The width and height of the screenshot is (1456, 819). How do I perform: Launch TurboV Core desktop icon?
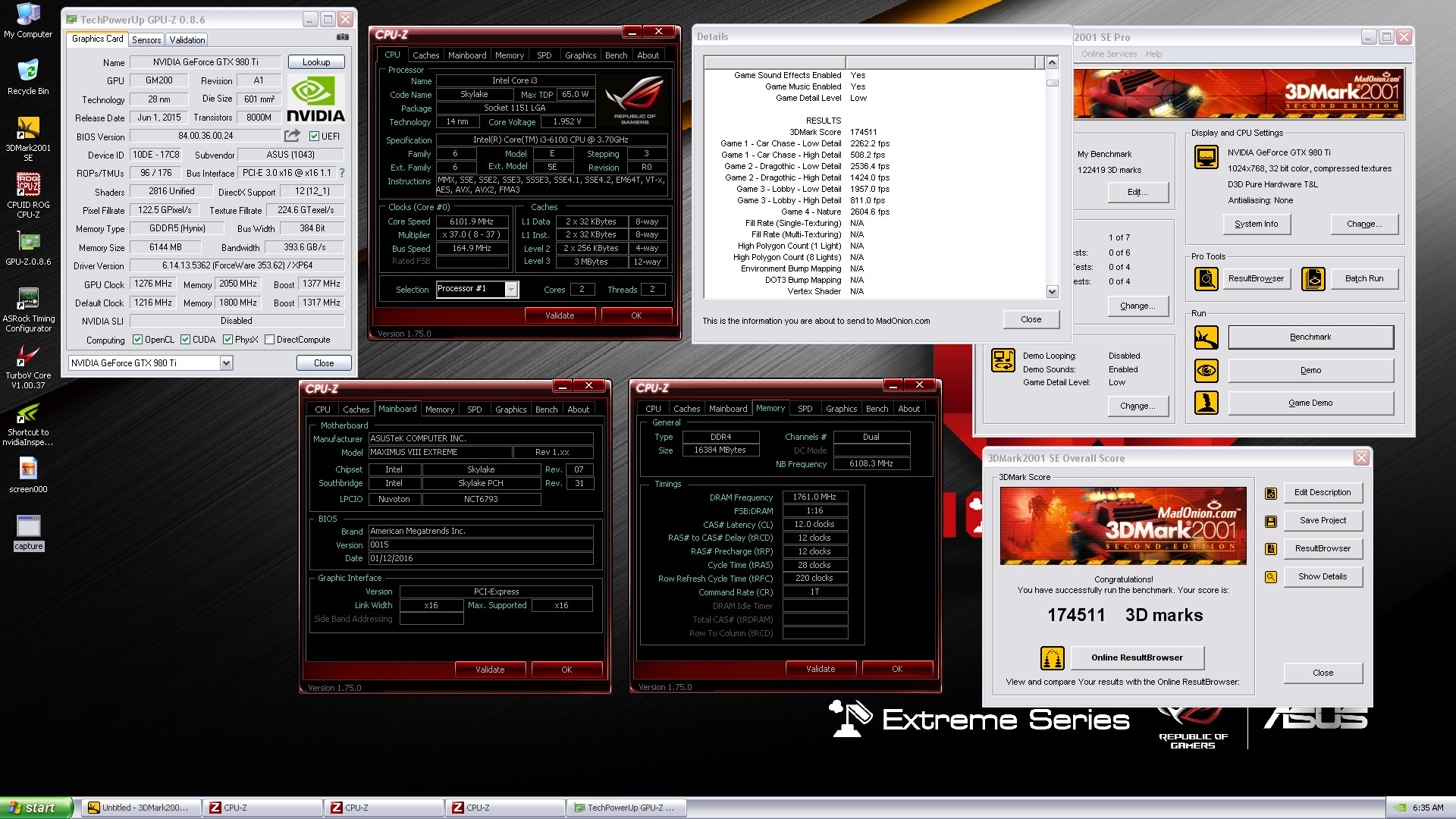28,367
